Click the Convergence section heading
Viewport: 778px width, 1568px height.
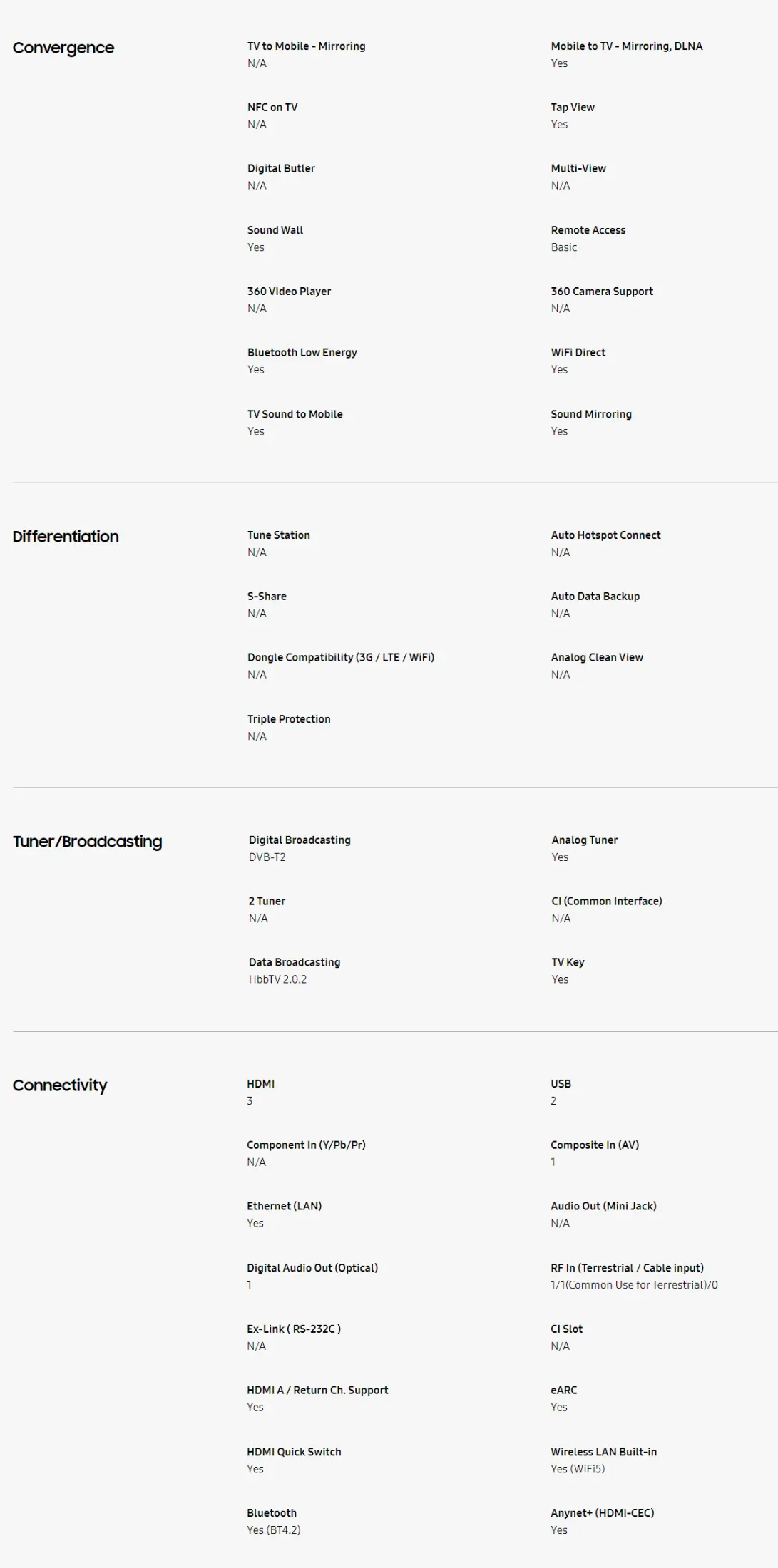point(63,48)
